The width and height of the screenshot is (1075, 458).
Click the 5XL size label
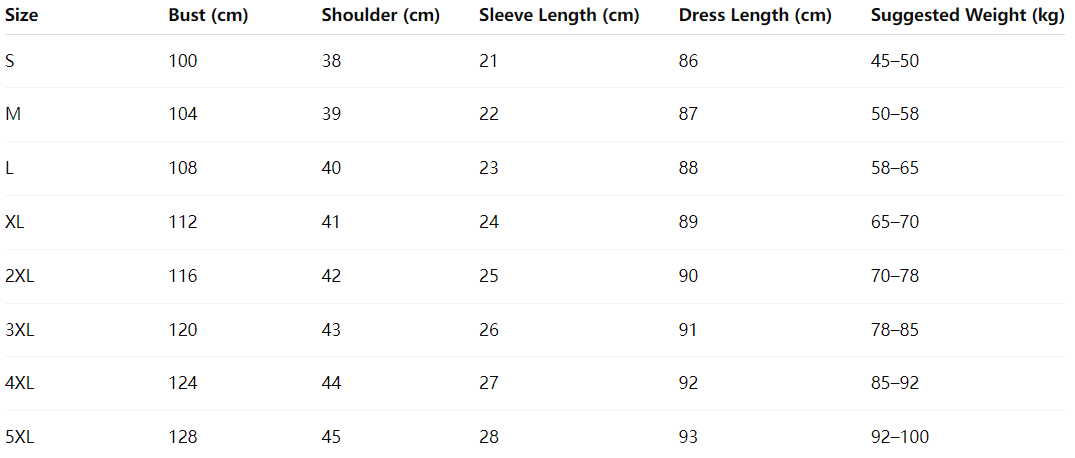tap(20, 437)
